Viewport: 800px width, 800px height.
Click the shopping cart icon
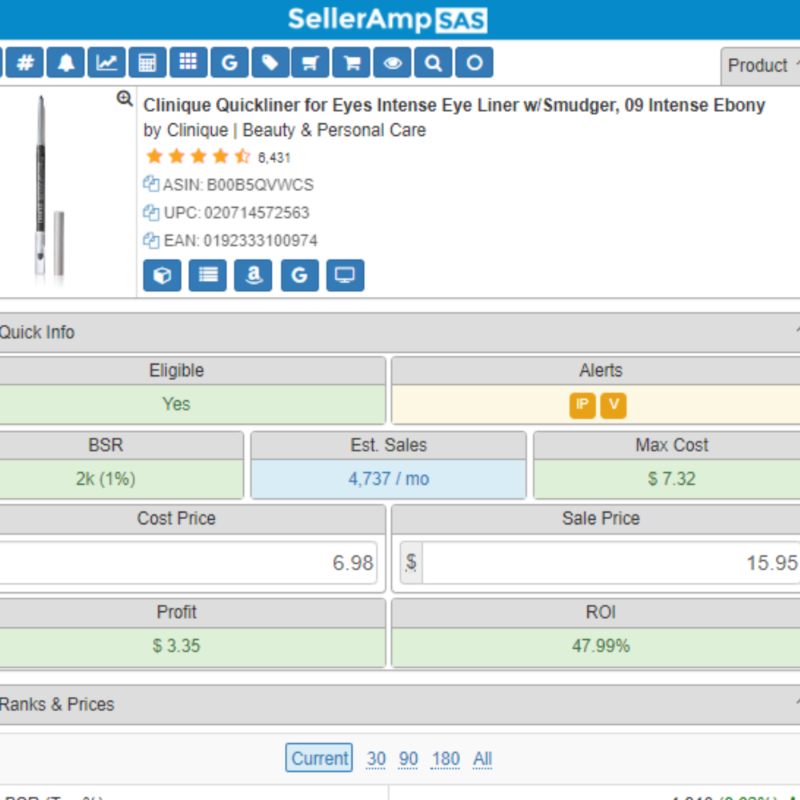[x=351, y=63]
